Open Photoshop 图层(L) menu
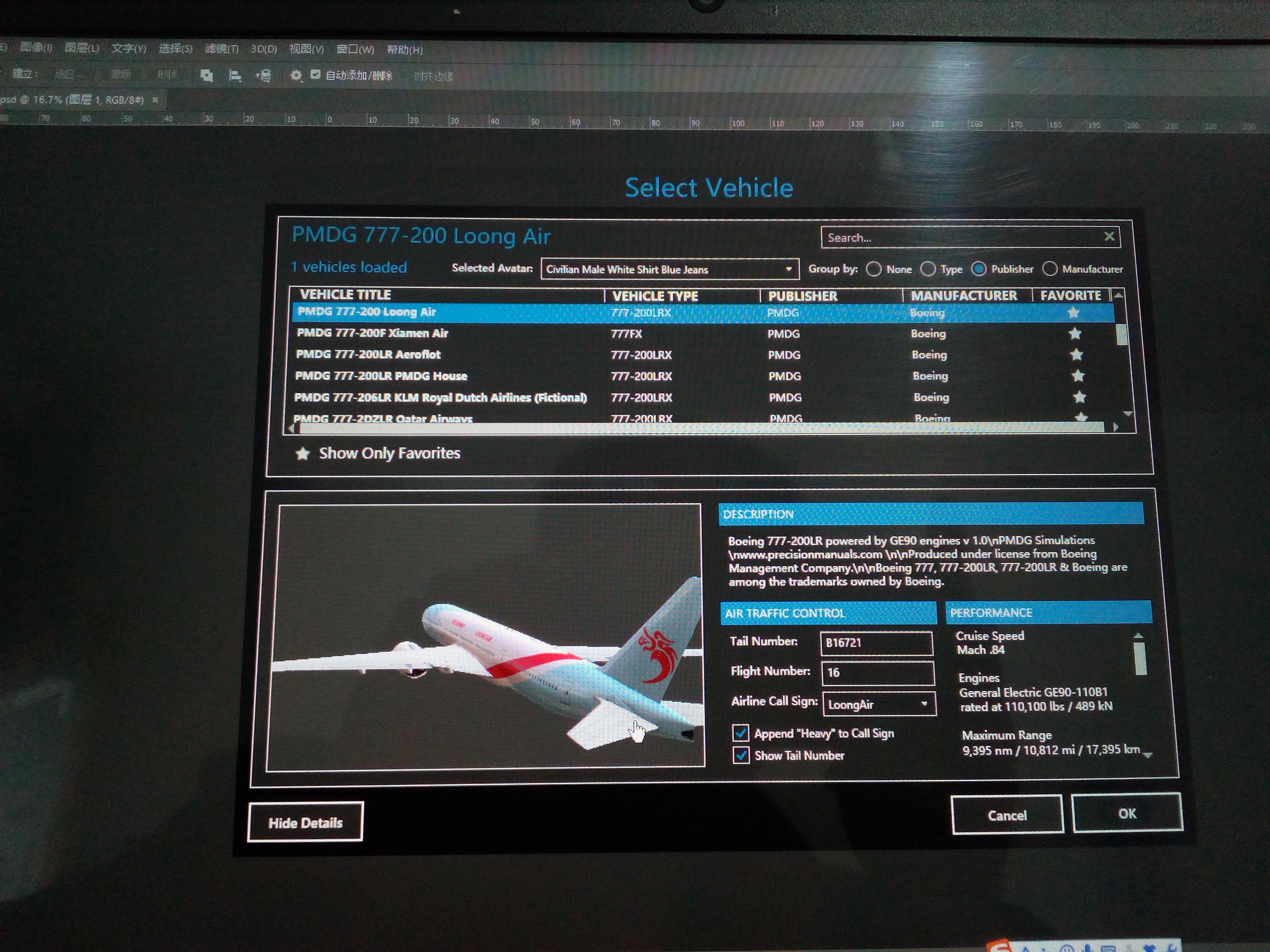1270x952 pixels. pyautogui.click(x=82, y=48)
